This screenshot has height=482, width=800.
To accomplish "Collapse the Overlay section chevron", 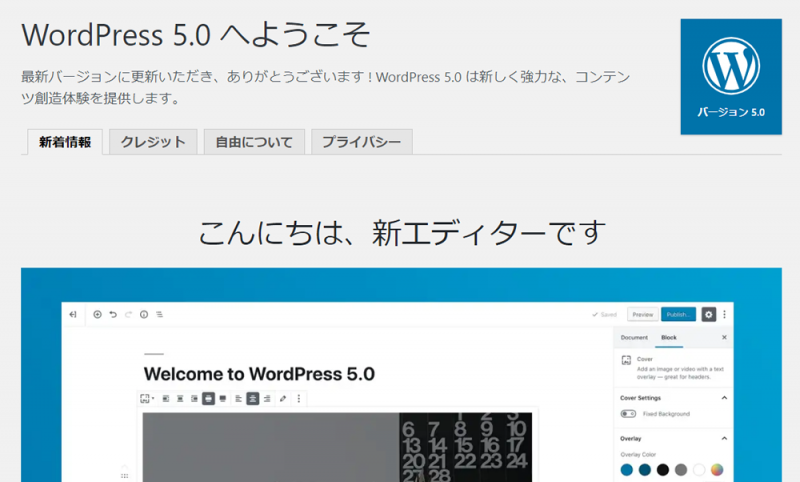I will (724, 439).
